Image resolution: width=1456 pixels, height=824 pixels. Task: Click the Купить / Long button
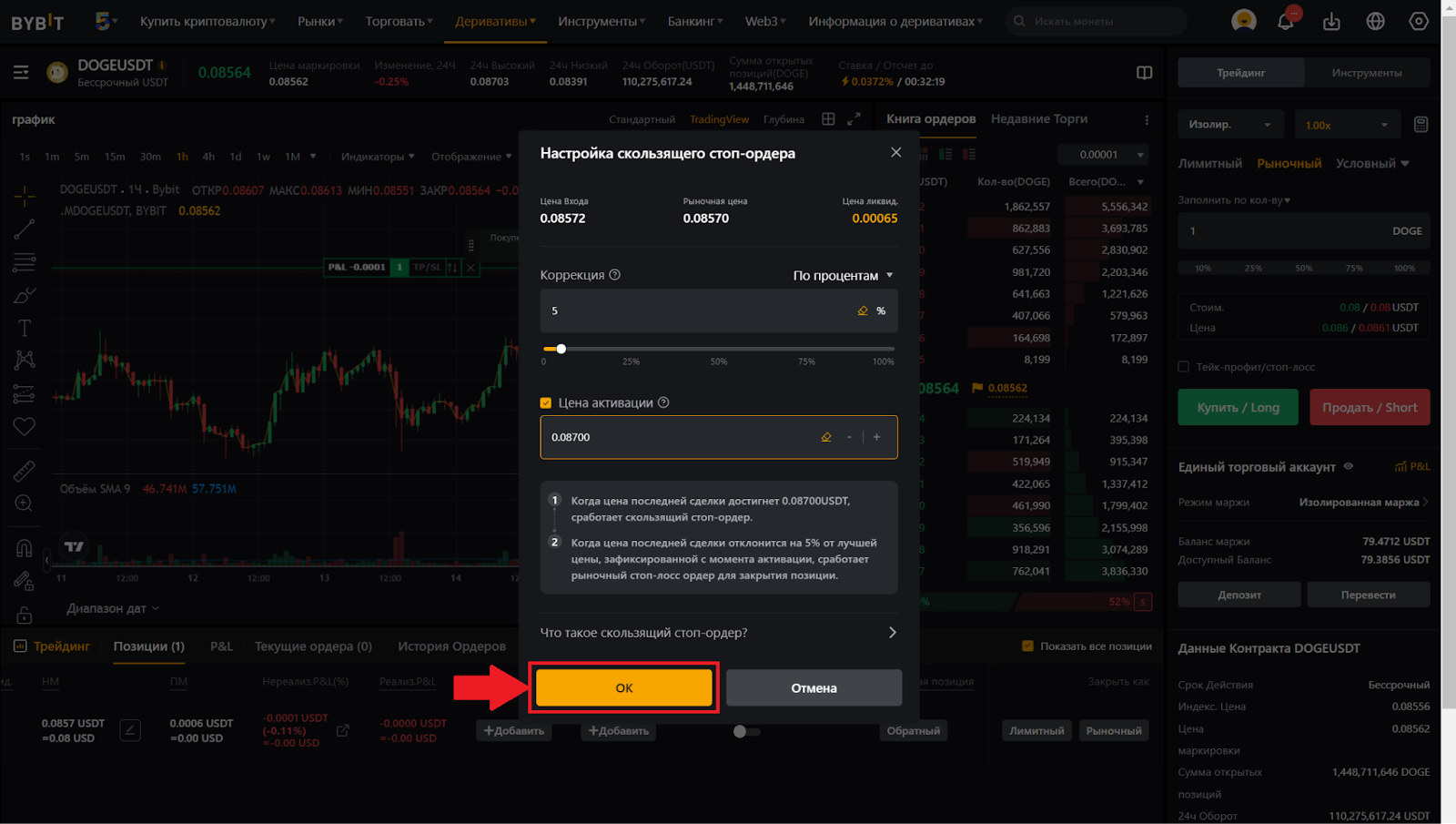(x=1238, y=407)
